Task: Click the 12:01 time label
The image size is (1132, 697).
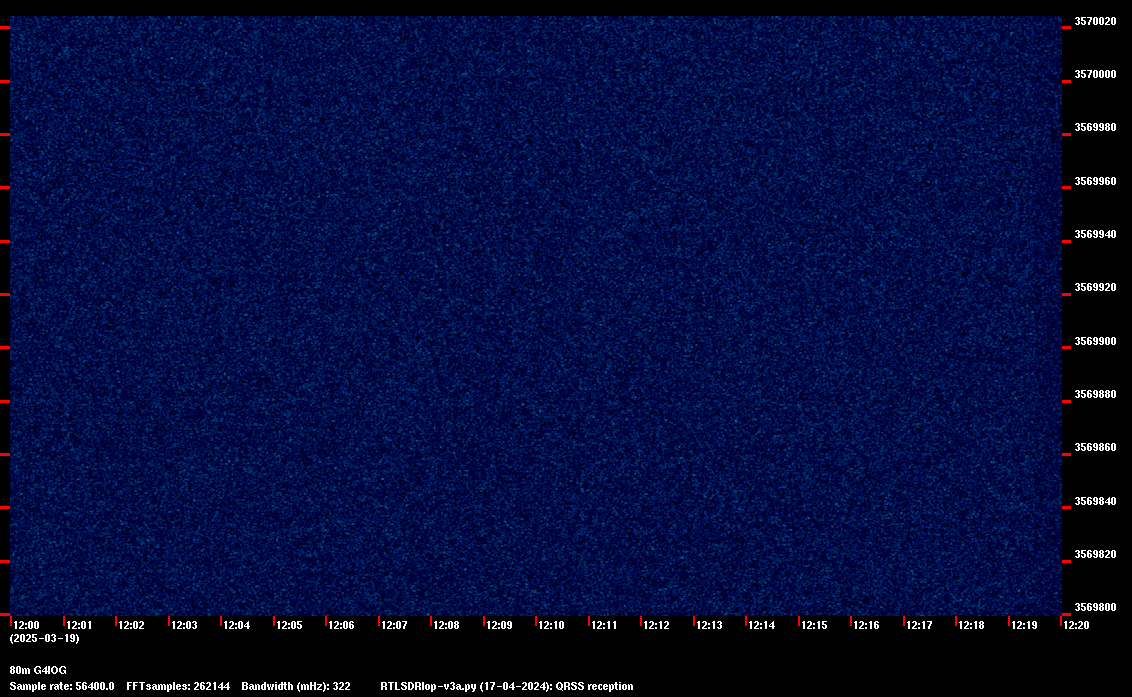Action: click(79, 625)
